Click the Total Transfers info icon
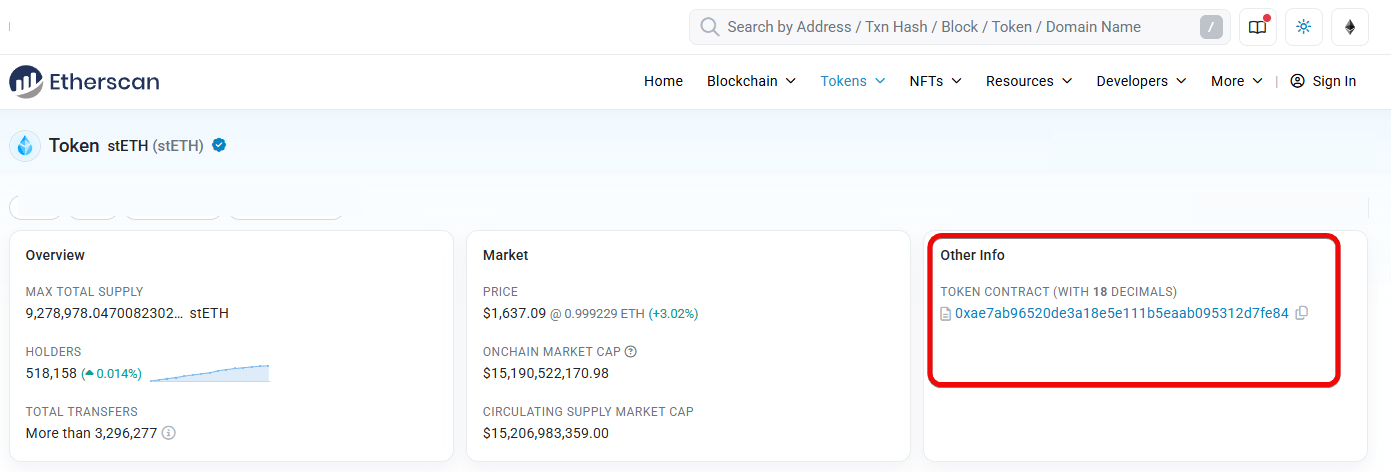1391x472 pixels. 169,433
